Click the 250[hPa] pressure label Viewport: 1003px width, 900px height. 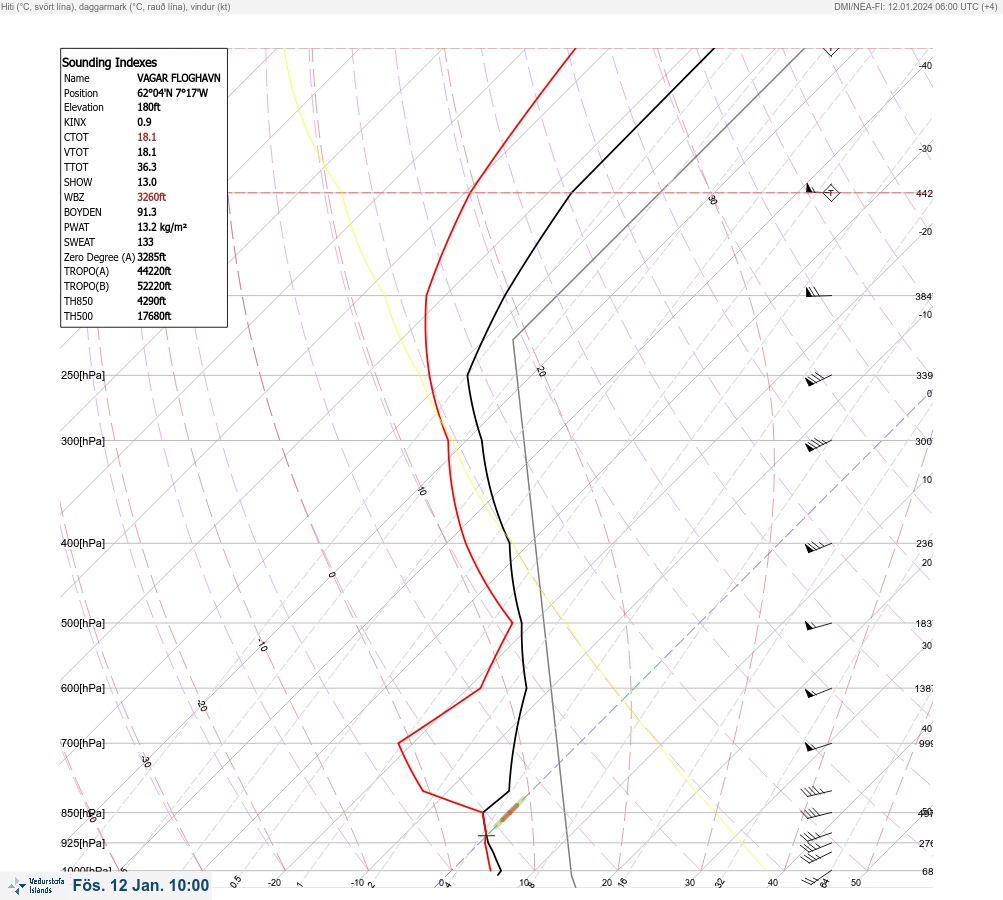[83, 375]
